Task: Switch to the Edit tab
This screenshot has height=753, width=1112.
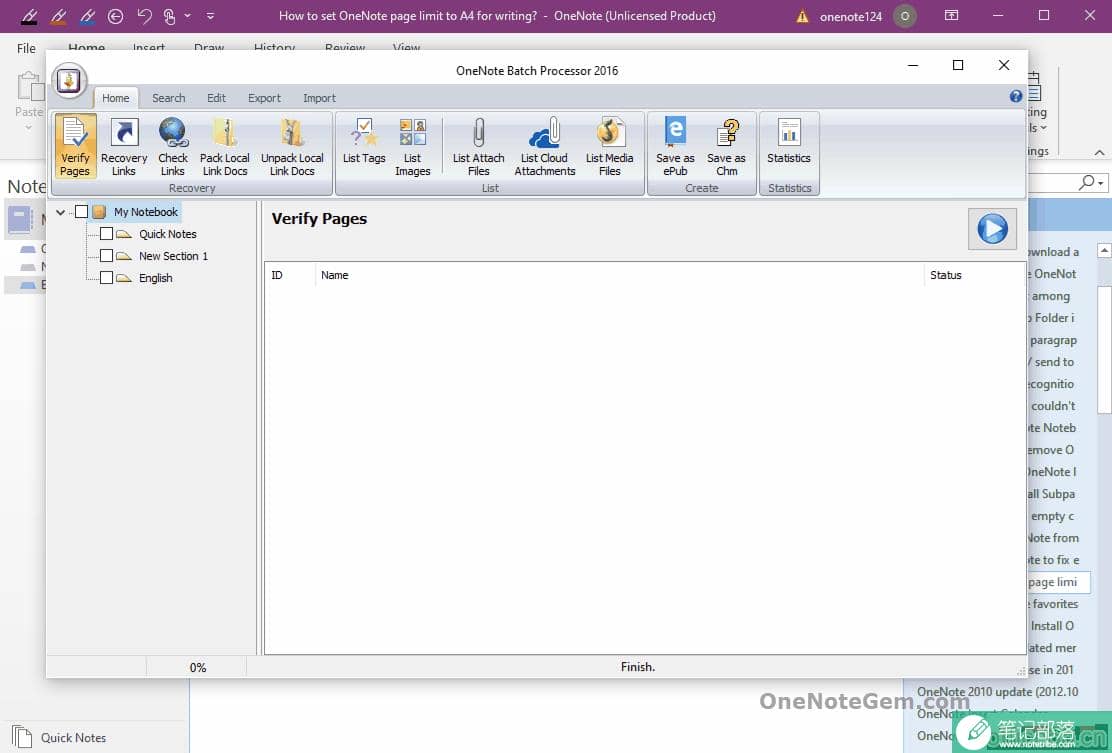Action: tap(216, 98)
